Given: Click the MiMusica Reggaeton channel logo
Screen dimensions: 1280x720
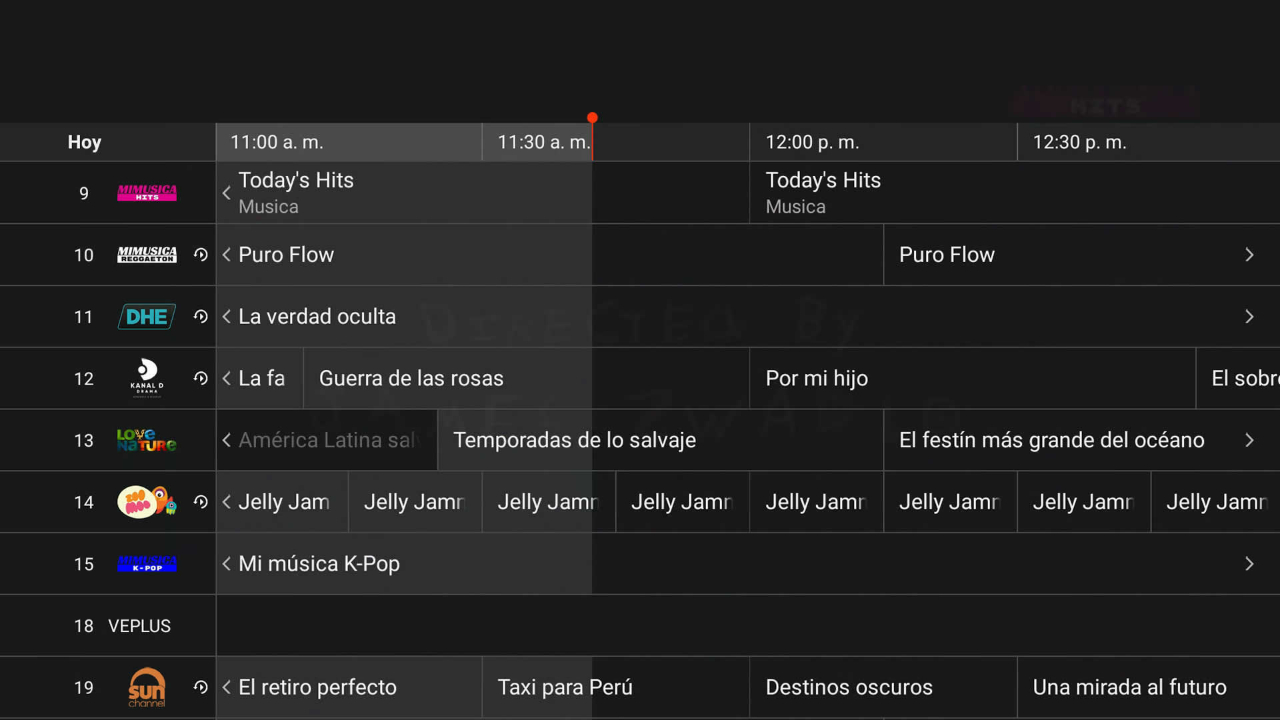Looking at the screenshot, I should (146, 254).
